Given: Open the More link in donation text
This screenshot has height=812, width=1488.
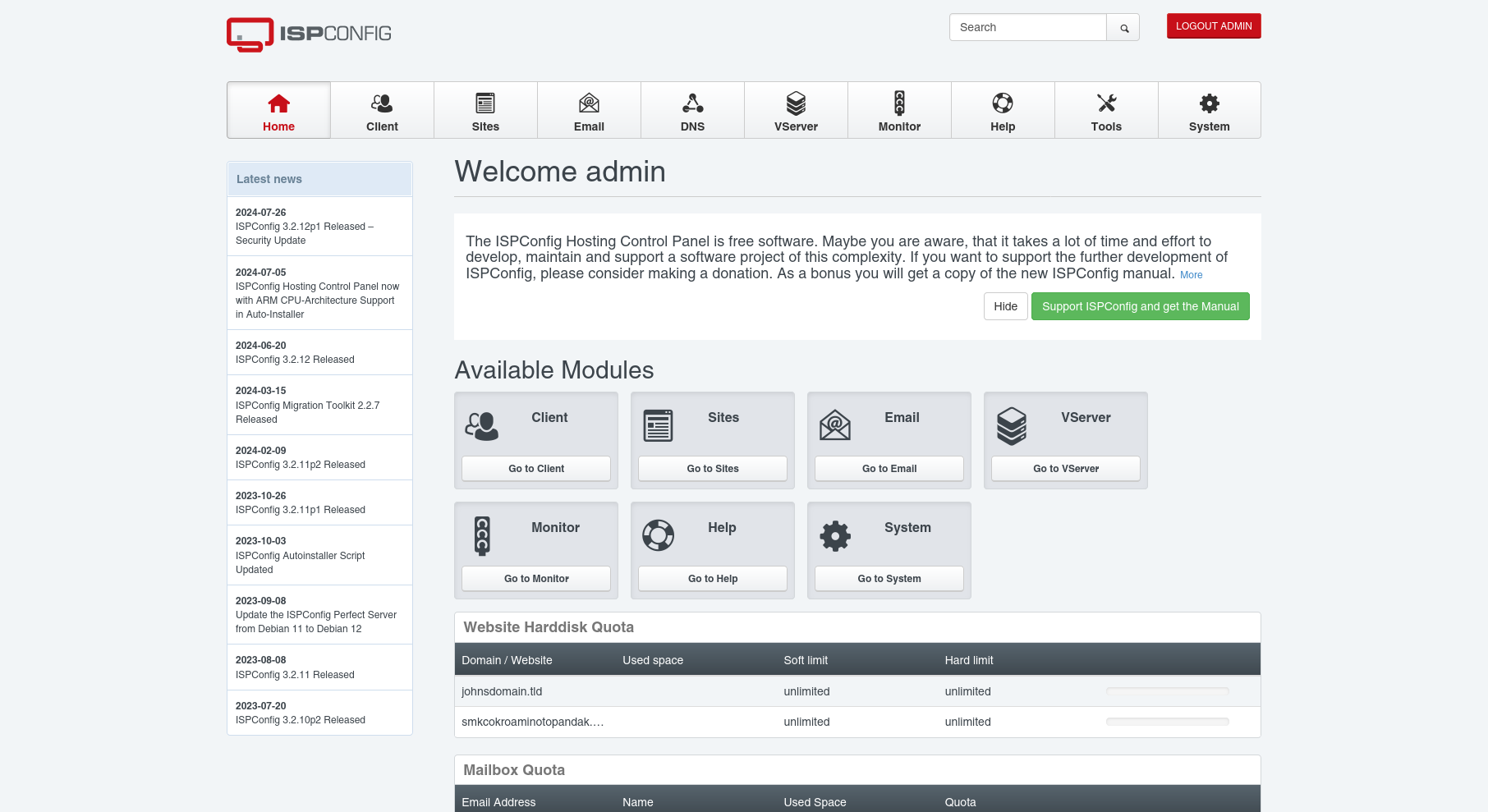Looking at the screenshot, I should (1191, 275).
